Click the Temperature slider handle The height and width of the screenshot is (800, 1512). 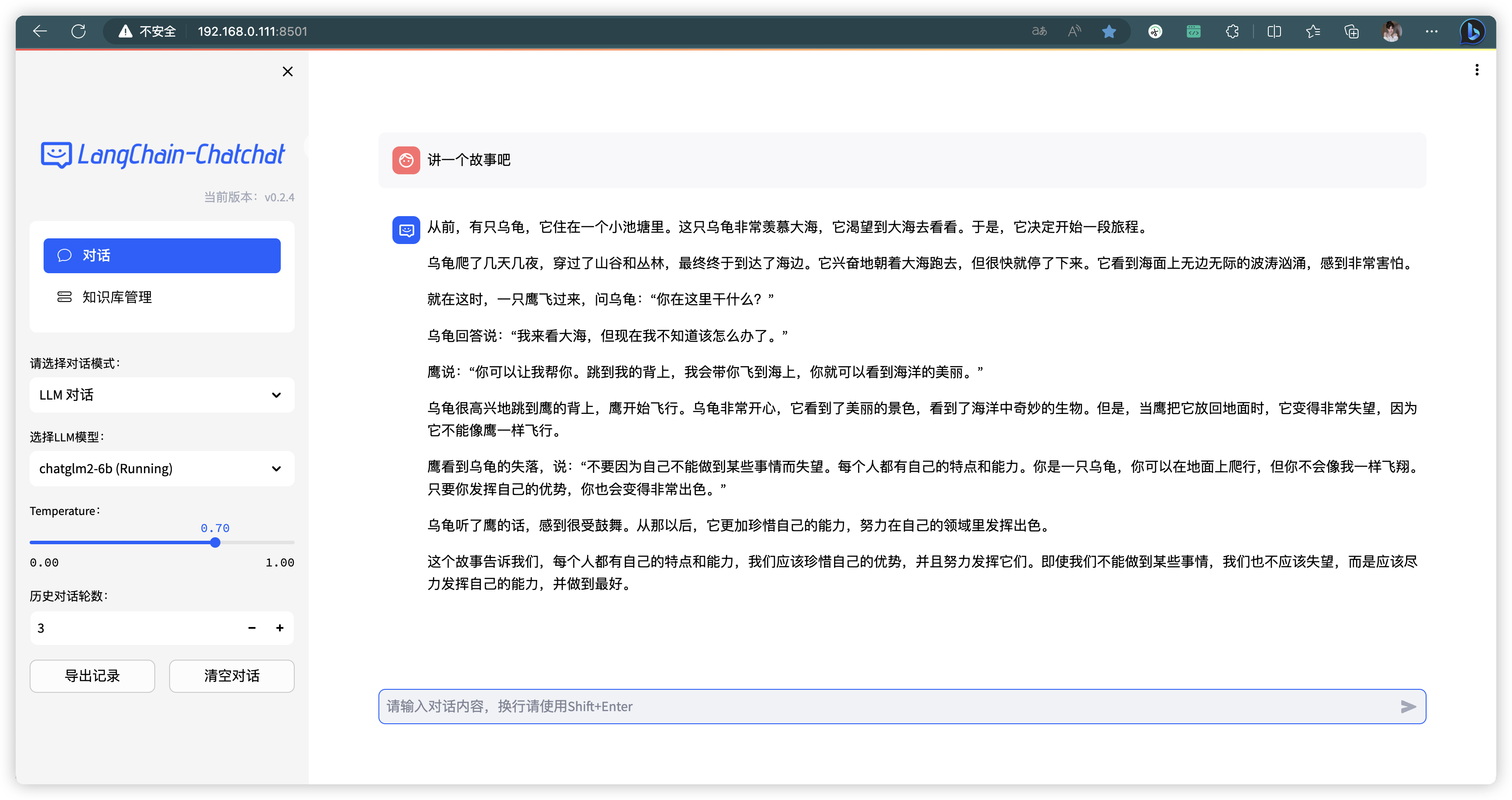(x=215, y=542)
